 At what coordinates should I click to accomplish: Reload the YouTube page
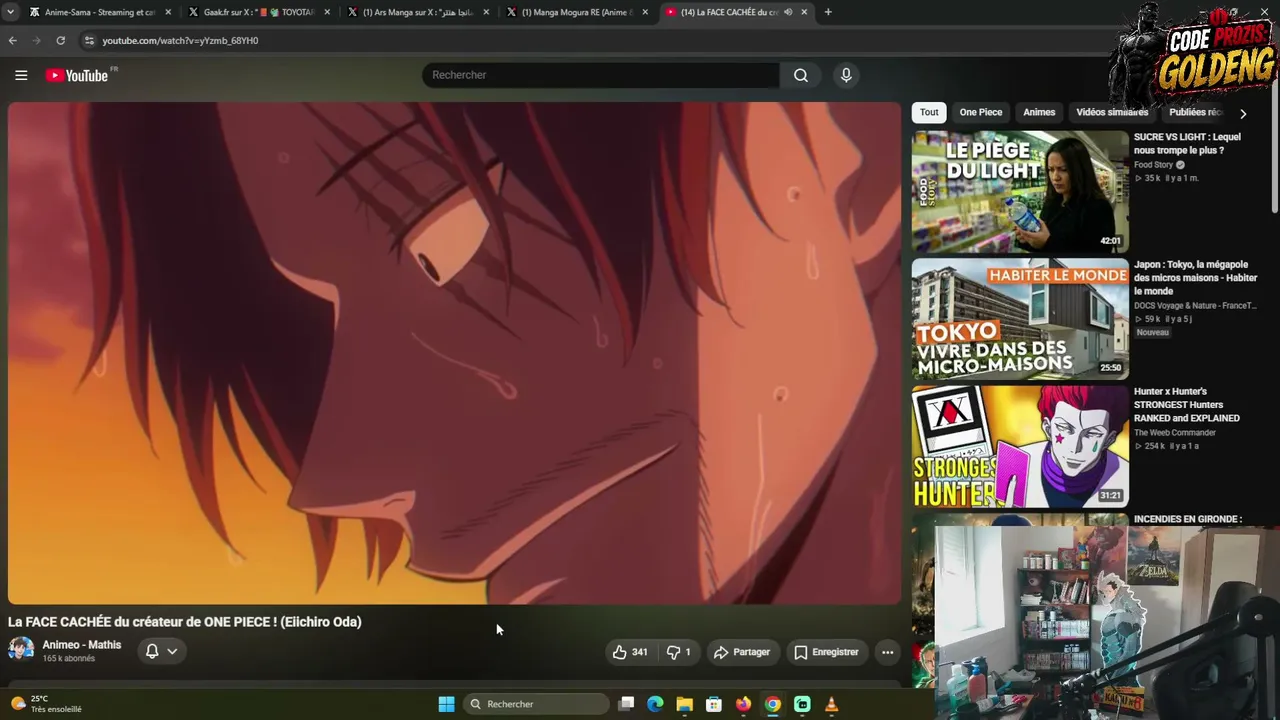click(x=61, y=40)
